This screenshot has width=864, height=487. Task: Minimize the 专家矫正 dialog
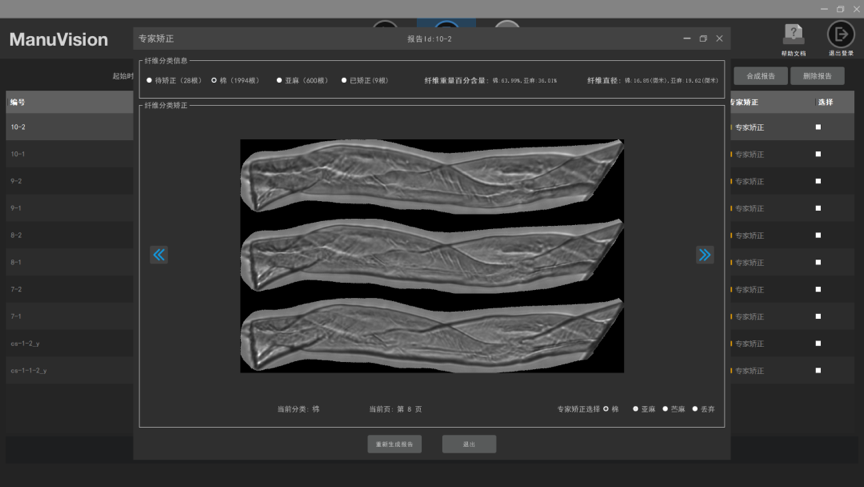(687, 39)
